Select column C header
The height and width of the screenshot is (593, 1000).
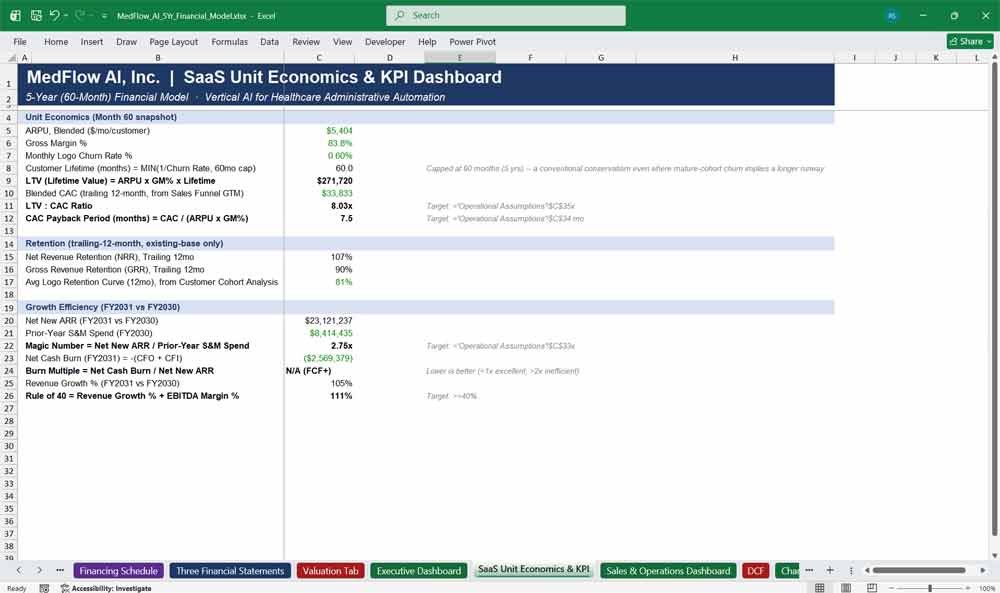pos(319,57)
